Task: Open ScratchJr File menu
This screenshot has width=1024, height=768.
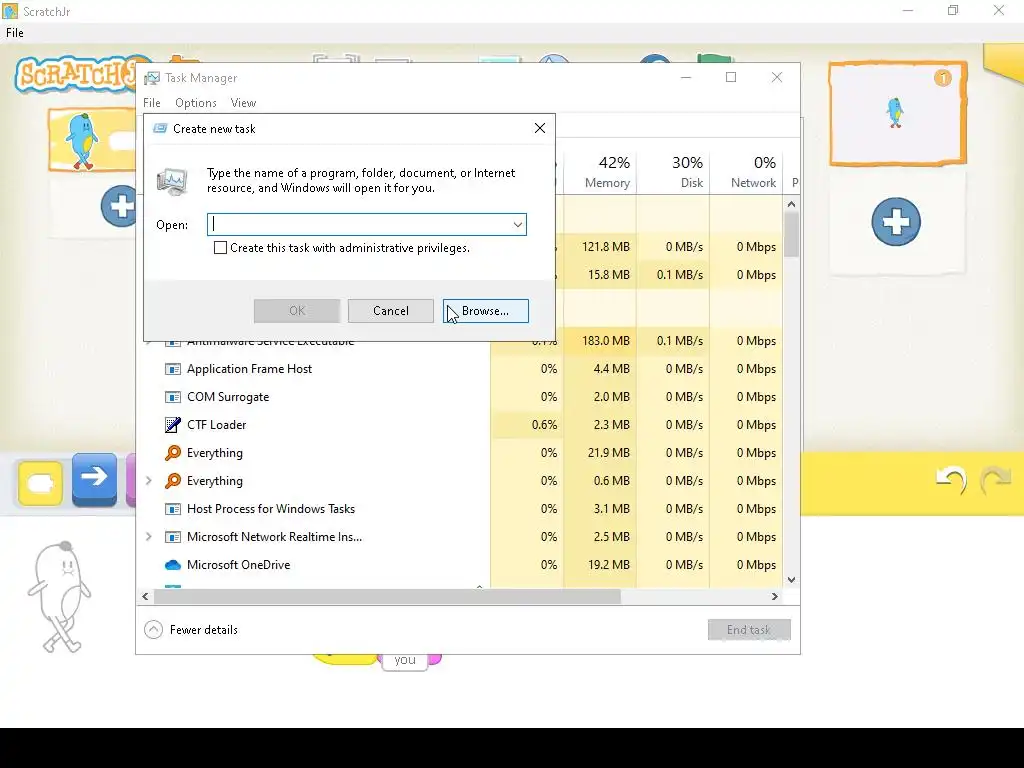Action: (15, 33)
